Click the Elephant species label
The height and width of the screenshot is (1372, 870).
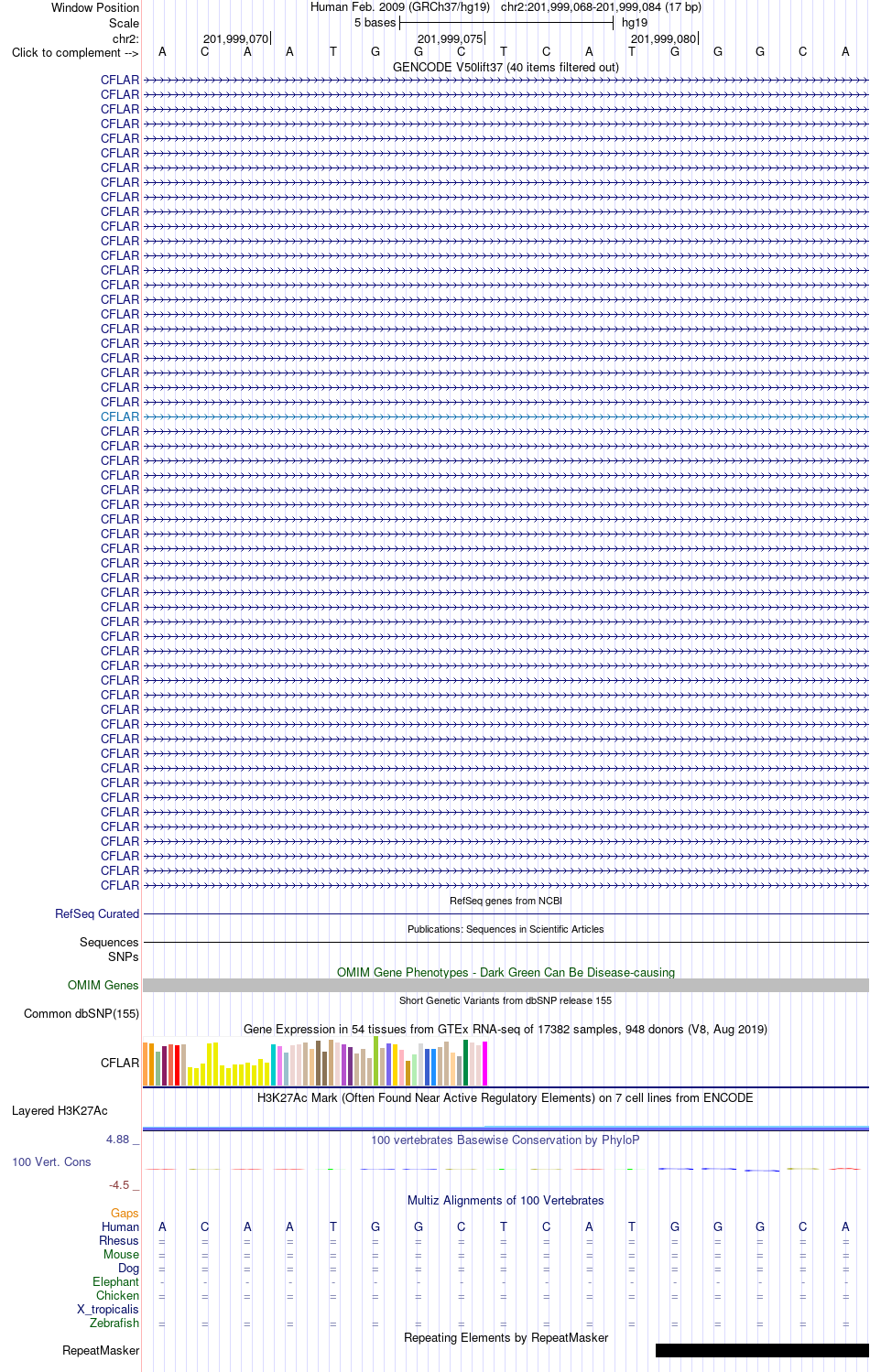(116, 1281)
